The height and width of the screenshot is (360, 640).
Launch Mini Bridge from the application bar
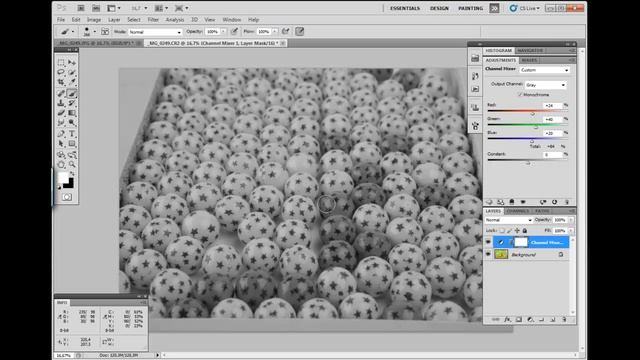(x=96, y=8)
